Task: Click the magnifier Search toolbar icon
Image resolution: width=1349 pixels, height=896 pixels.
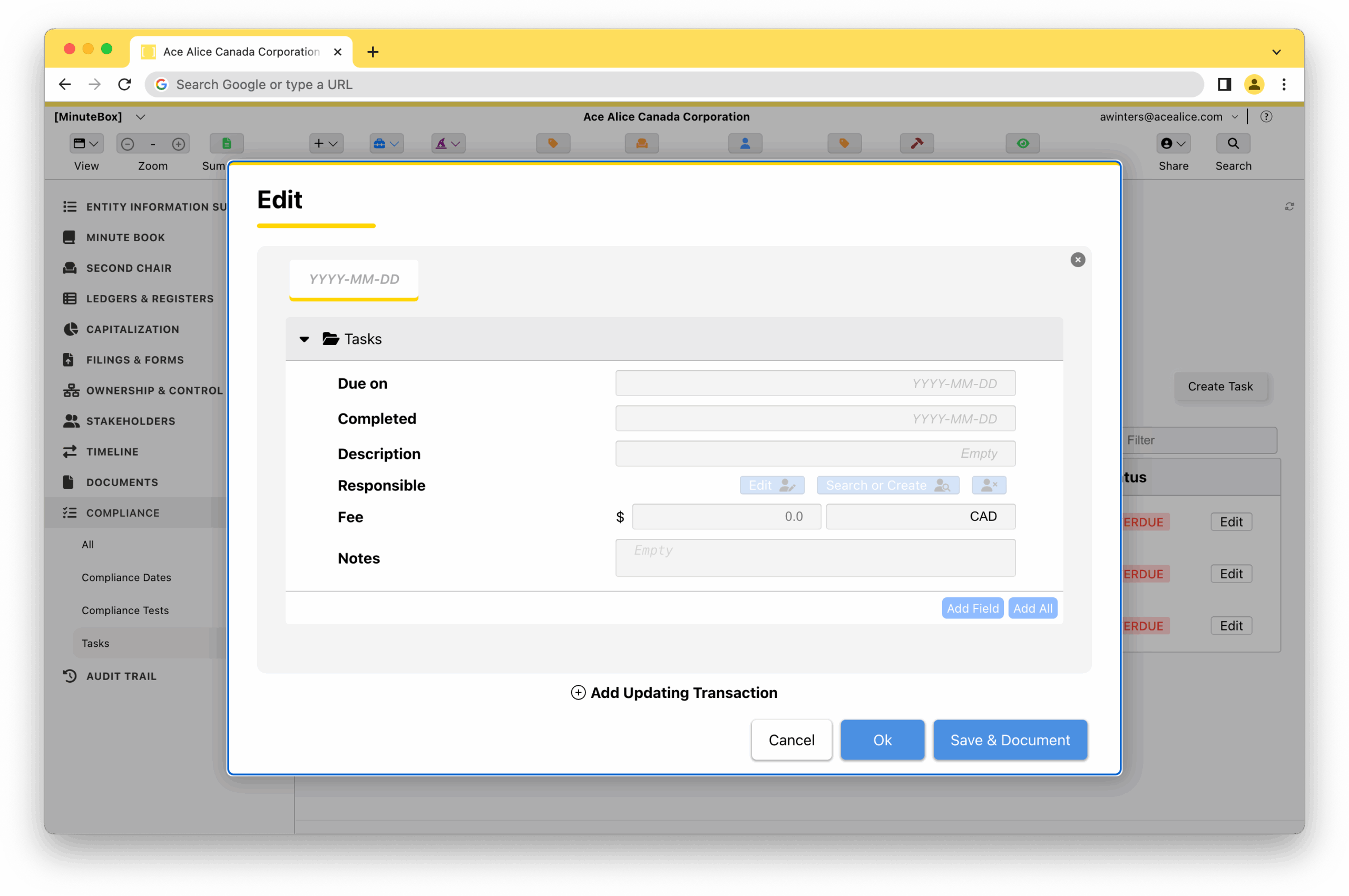Action: pyautogui.click(x=1233, y=143)
